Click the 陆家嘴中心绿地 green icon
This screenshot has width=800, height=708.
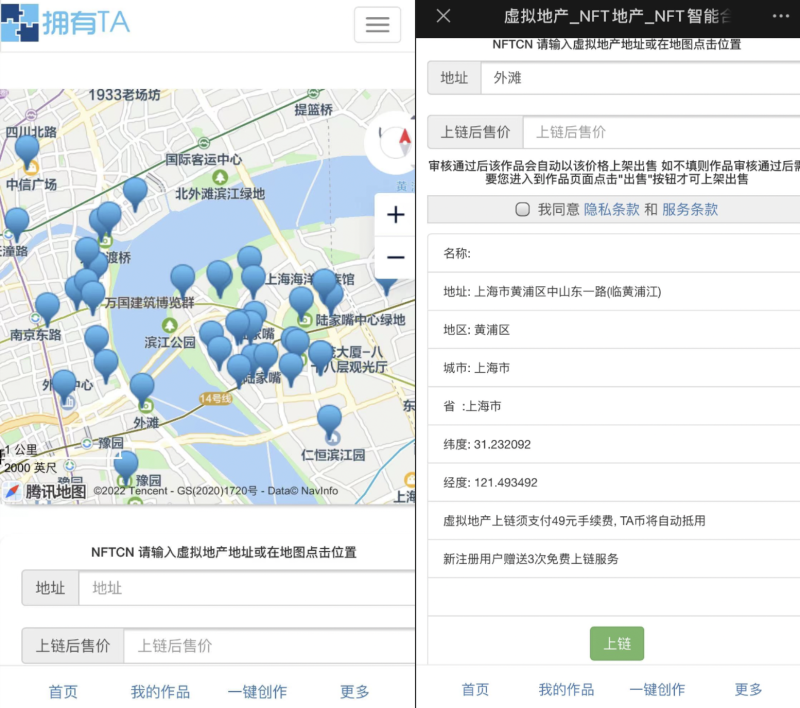click(x=305, y=320)
